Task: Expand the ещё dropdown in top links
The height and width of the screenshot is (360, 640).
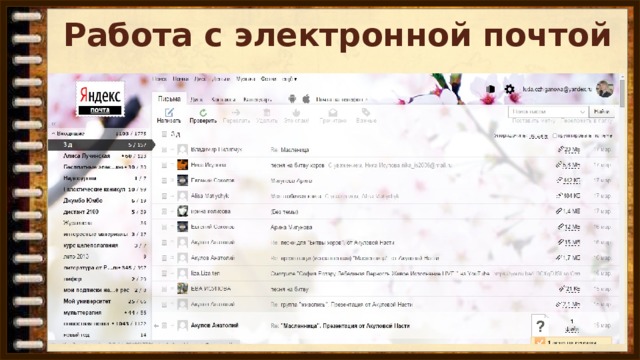Action: click(x=289, y=79)
